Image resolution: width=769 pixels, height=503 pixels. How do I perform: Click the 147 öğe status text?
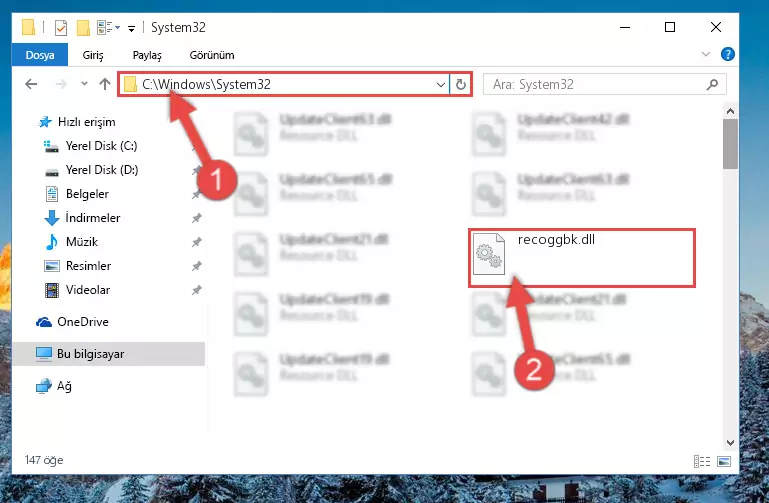[44, 460]
